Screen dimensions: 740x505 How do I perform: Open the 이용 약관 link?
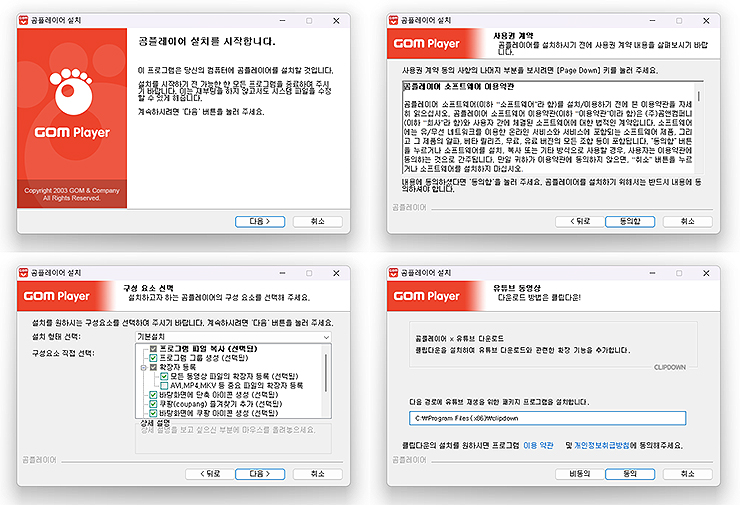(538, 446)
